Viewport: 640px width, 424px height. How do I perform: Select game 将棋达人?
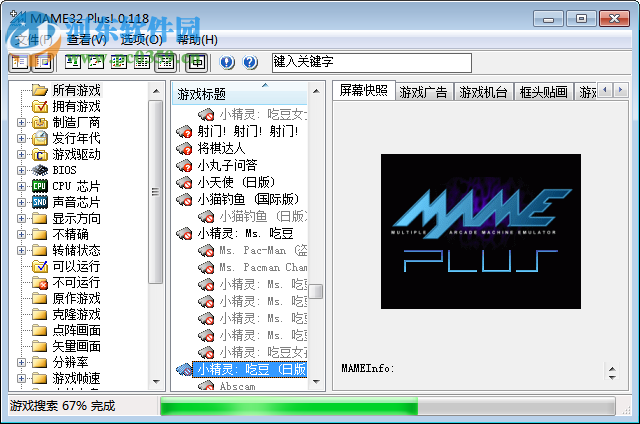pyautogui.click(x=221, y=149)
